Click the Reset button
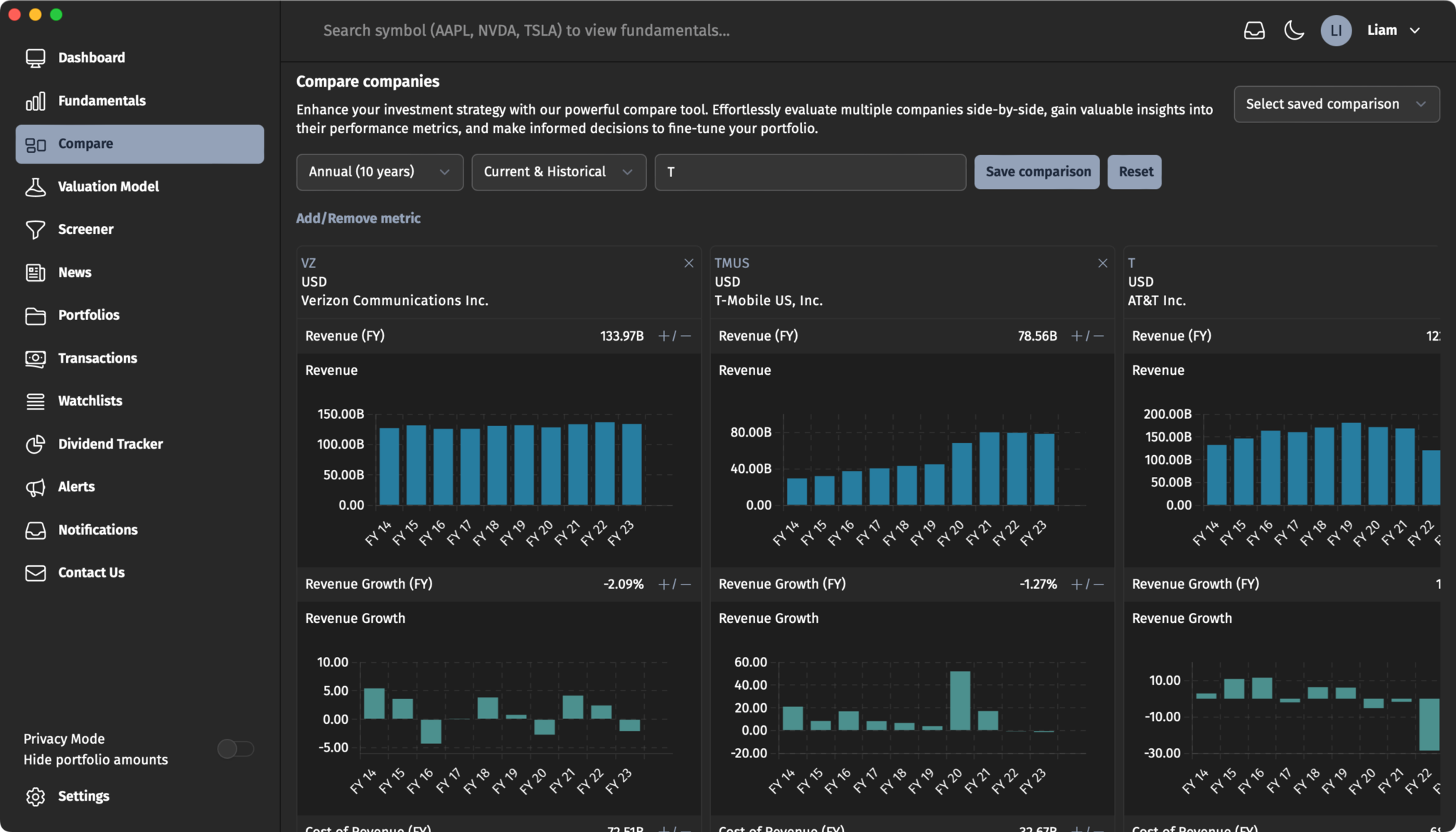1456x832 pixels. coord(1135,172)
